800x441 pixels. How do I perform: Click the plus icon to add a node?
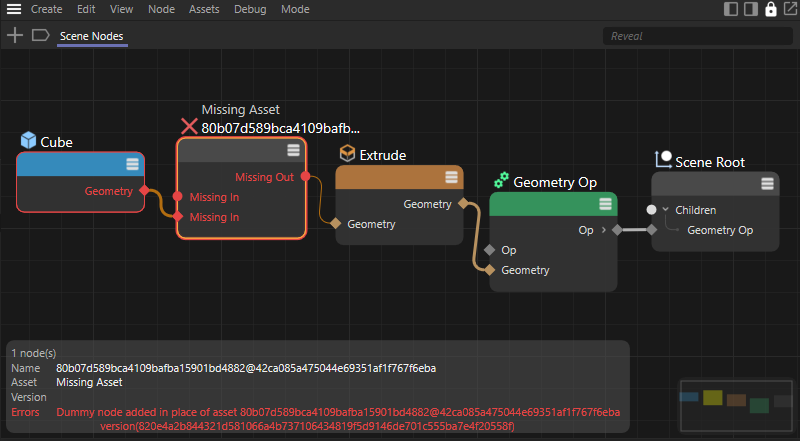pos(15,35)
